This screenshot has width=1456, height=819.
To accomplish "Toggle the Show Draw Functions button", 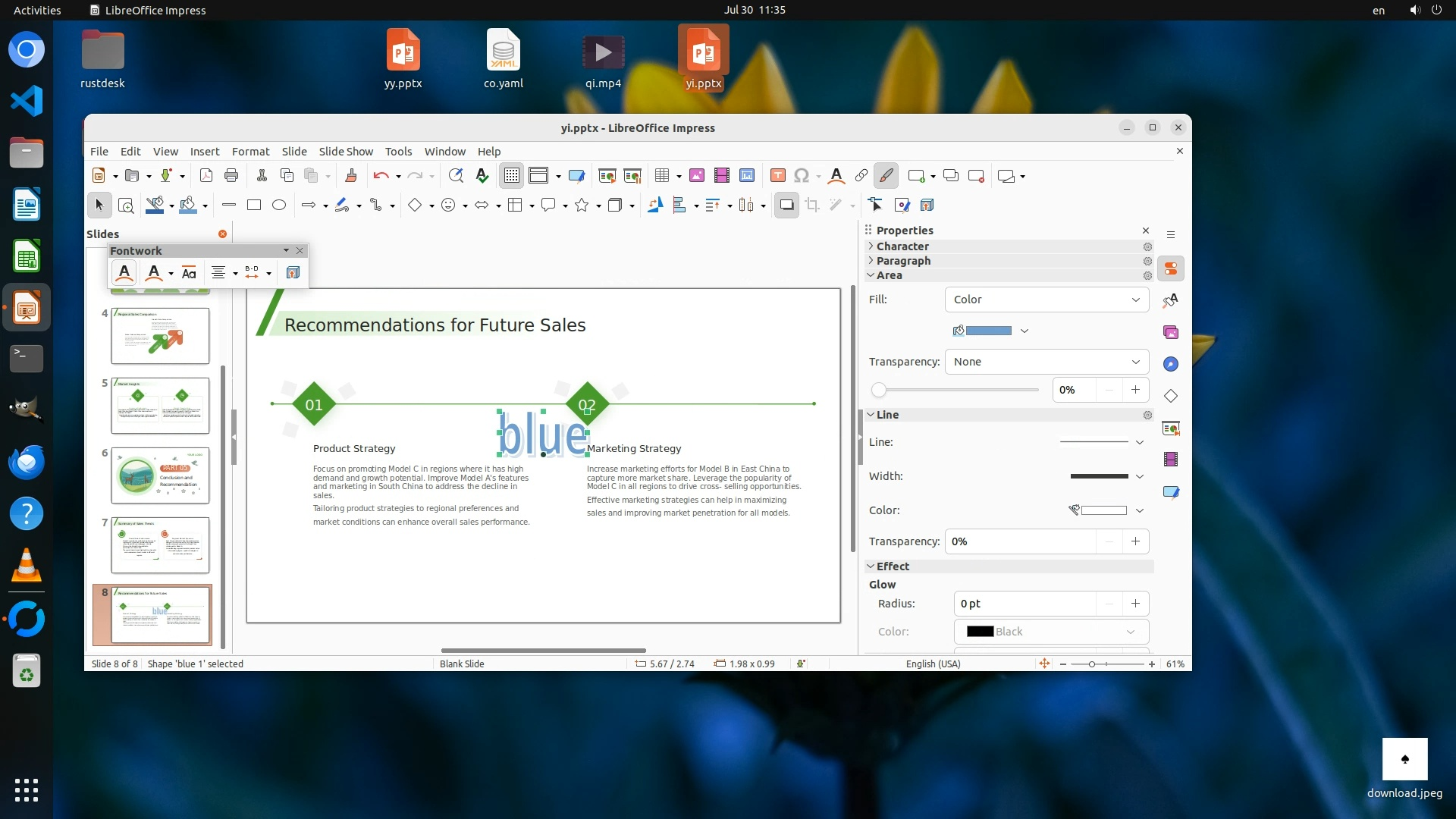I will pos(886,176).
